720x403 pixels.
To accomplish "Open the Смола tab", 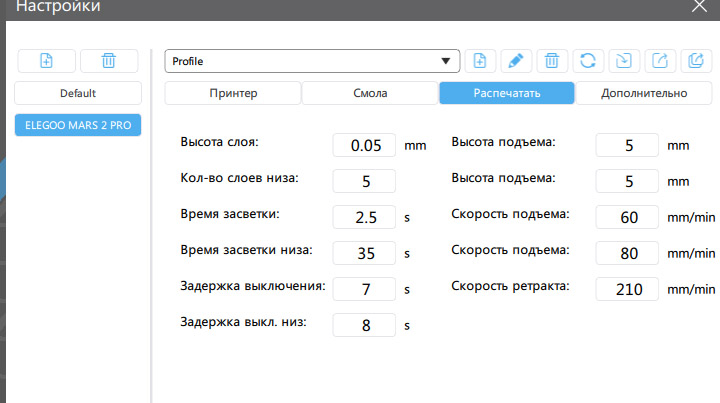I will click(370, 93).
